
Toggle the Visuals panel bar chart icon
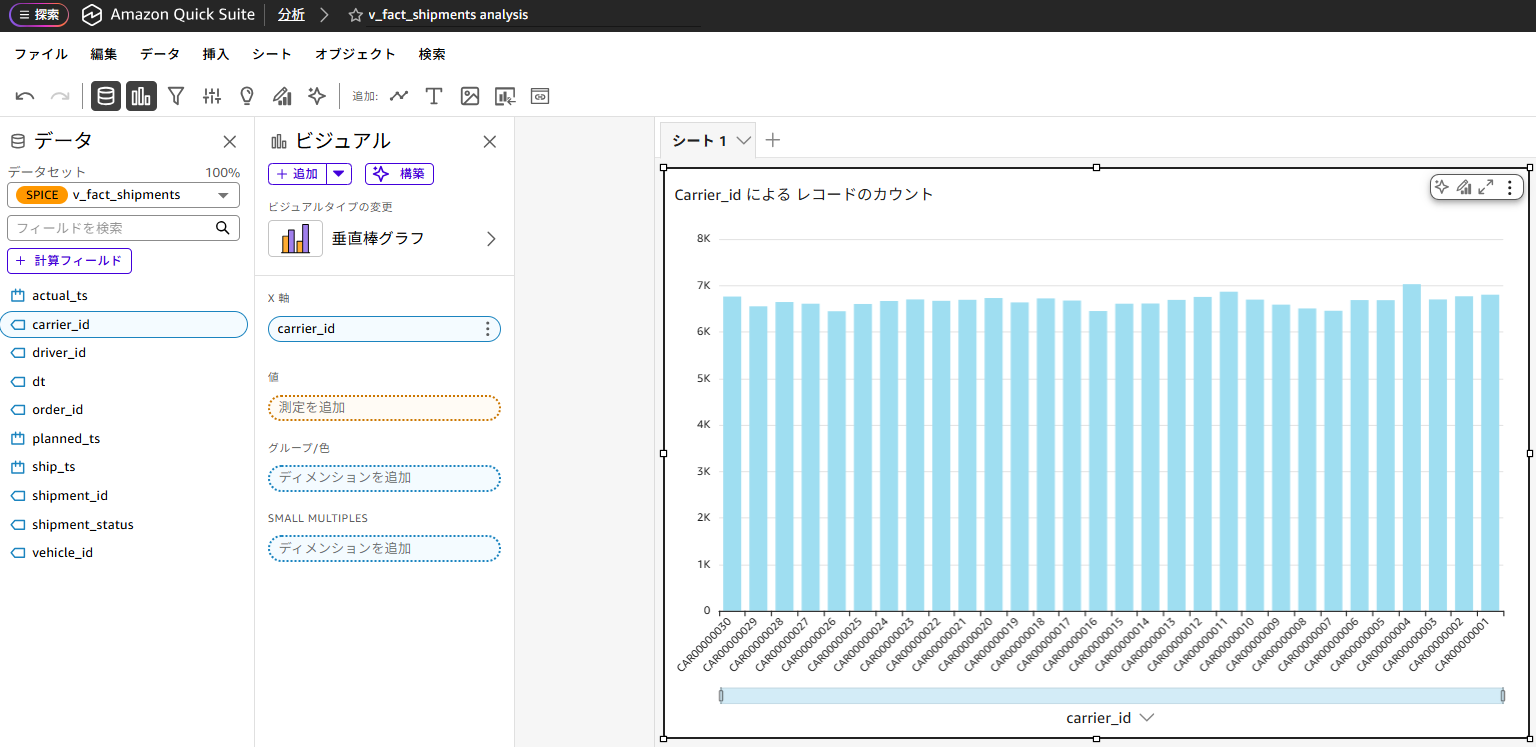point(141,96)
